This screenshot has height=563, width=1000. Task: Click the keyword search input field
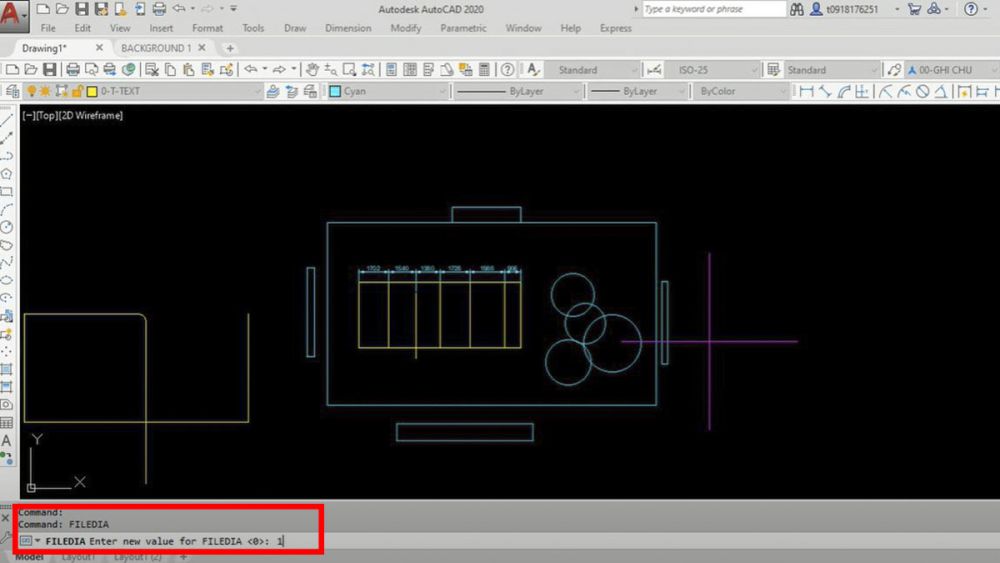[x=713, y=9]
